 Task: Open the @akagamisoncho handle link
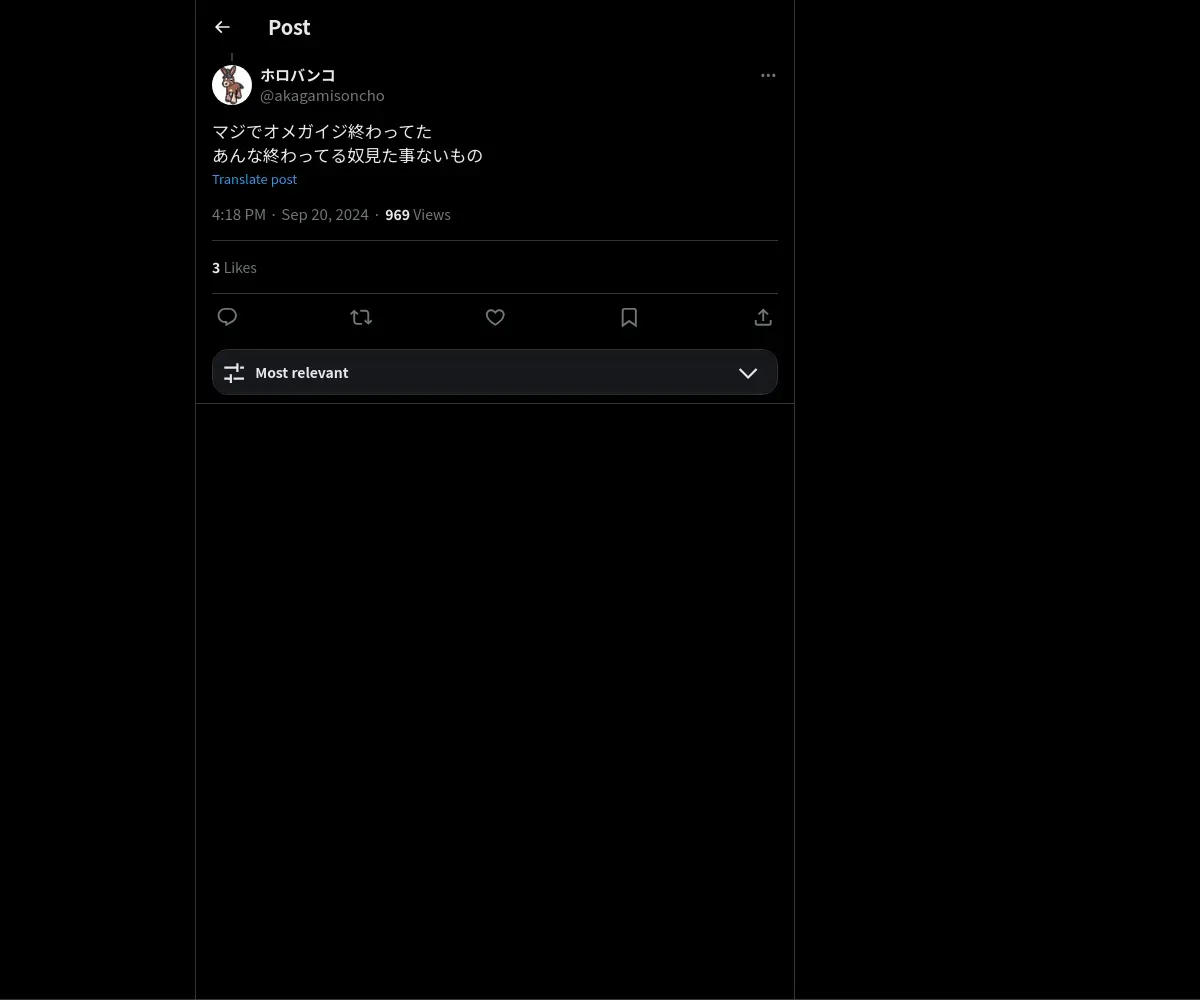tap(322, 96)
